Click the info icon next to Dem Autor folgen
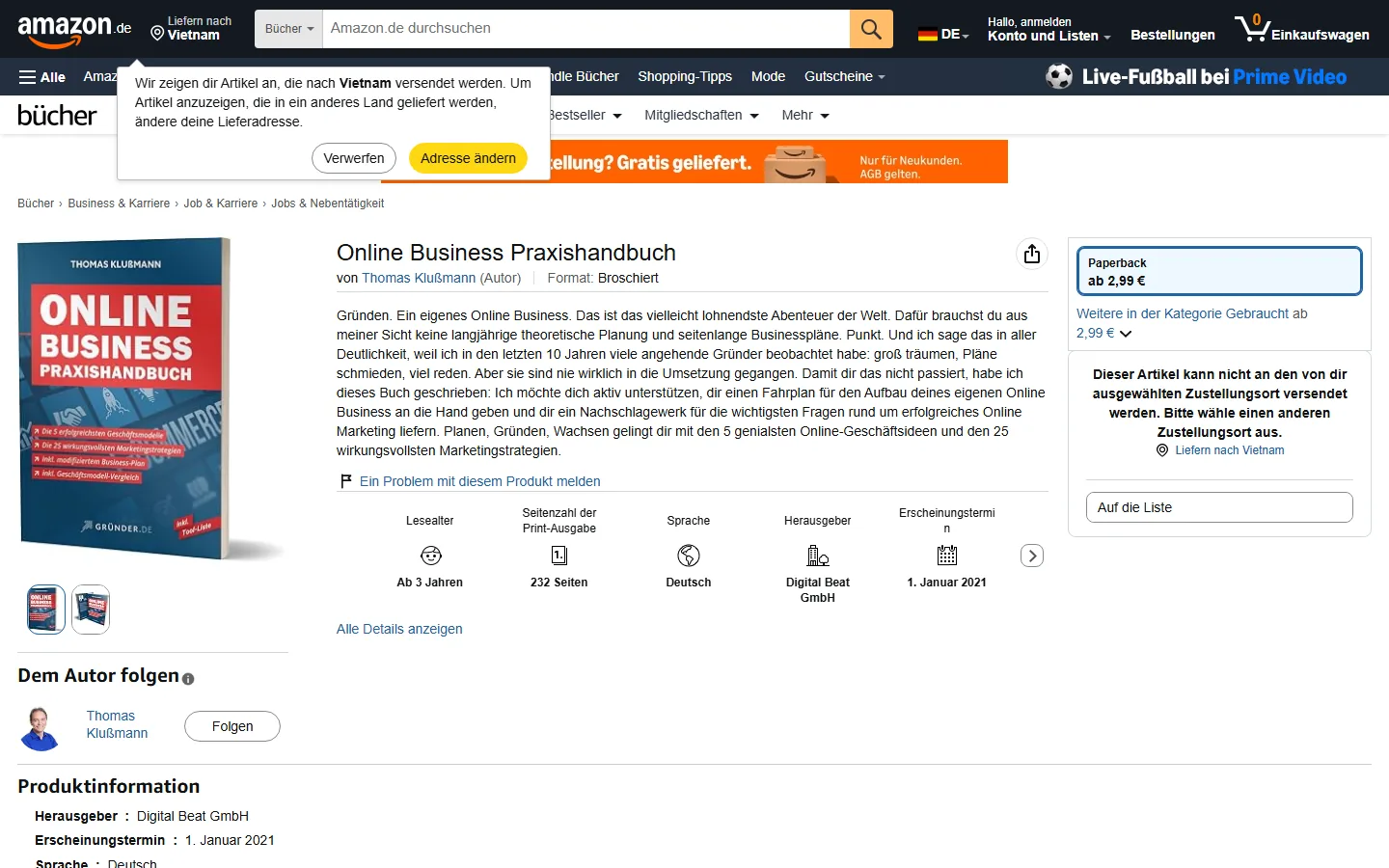The image size is (1389, 868). pos(188,679)
